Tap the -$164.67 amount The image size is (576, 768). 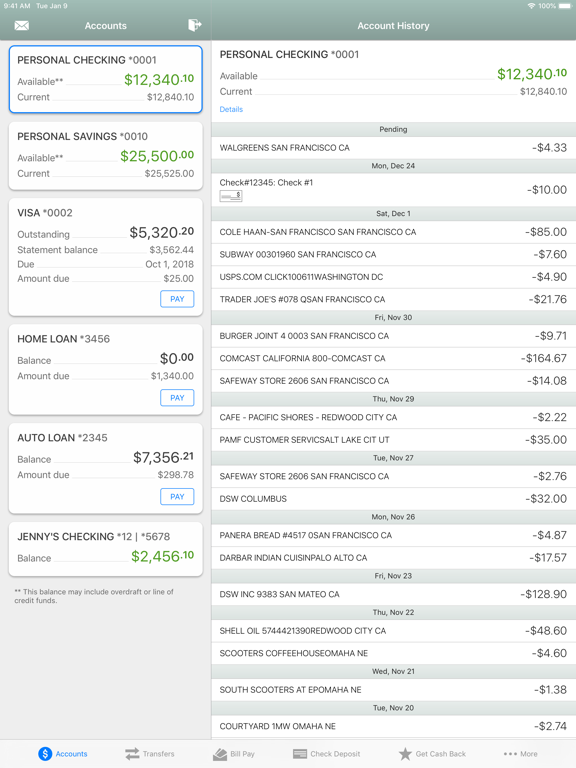tap(544, 359)
